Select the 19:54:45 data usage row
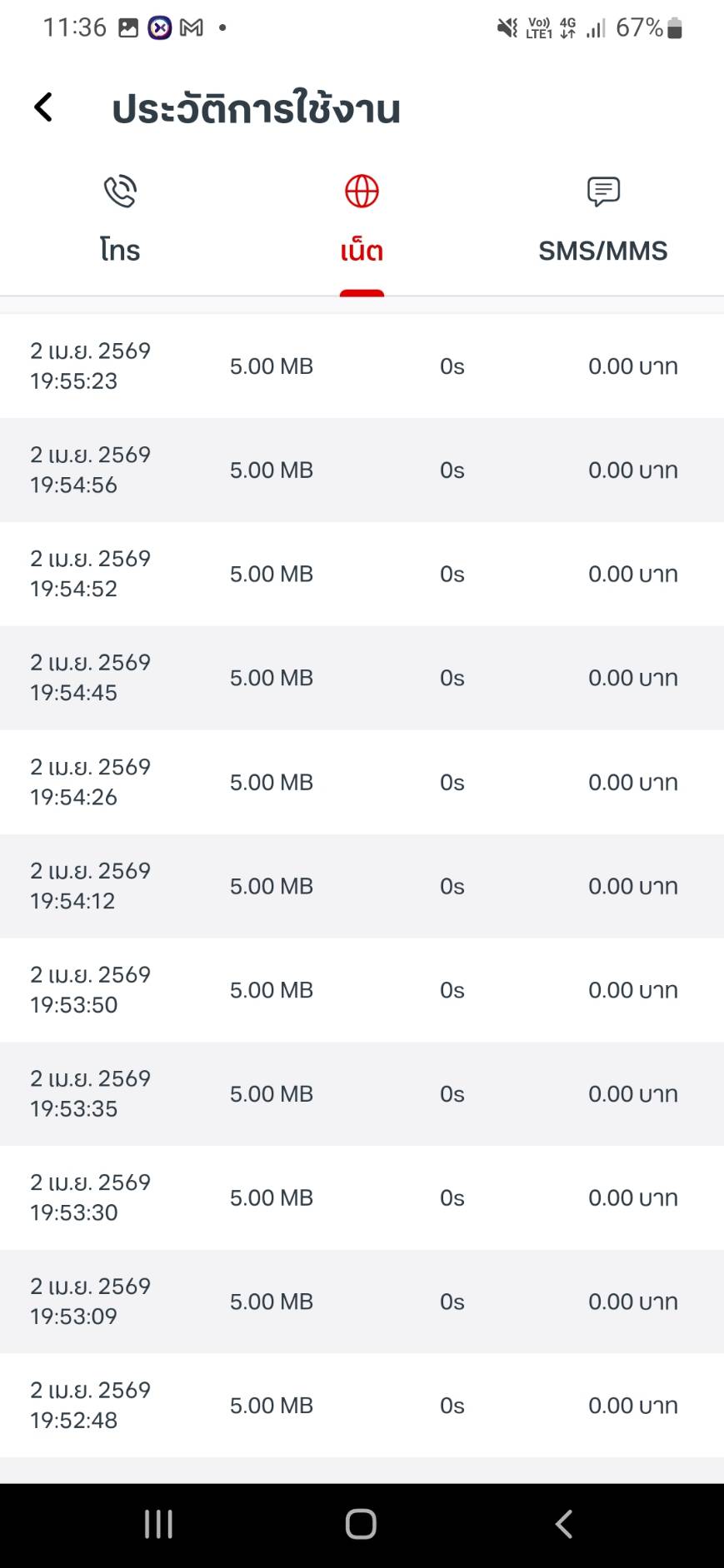The height and width of the screenshot is (1568, 724). [x=362, y=678]
